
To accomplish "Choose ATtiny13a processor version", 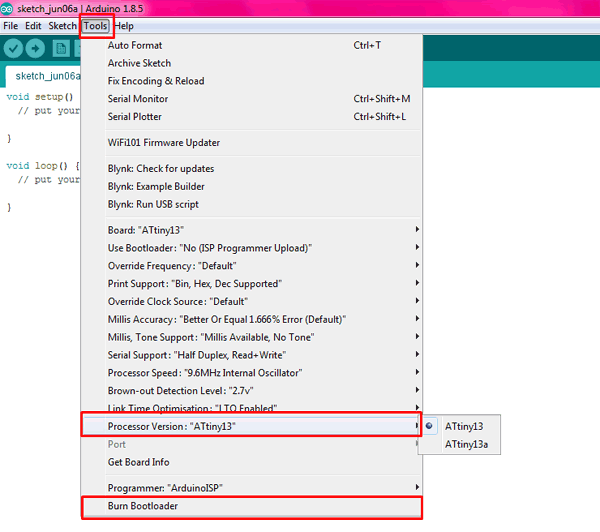I will point(460,444).
